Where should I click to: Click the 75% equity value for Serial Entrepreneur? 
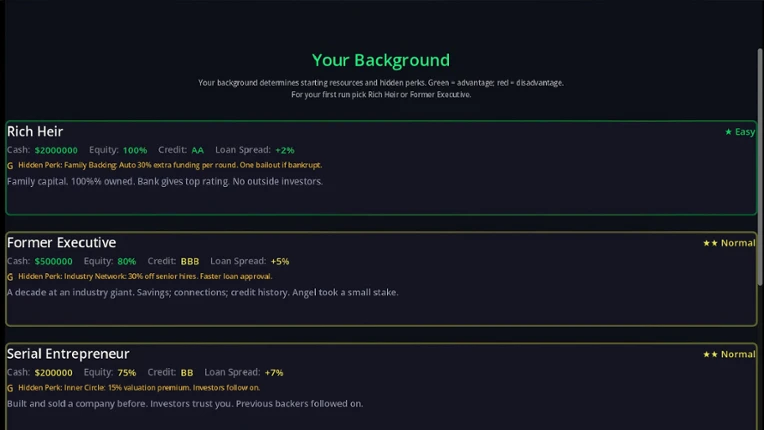[x=127, y=373]
